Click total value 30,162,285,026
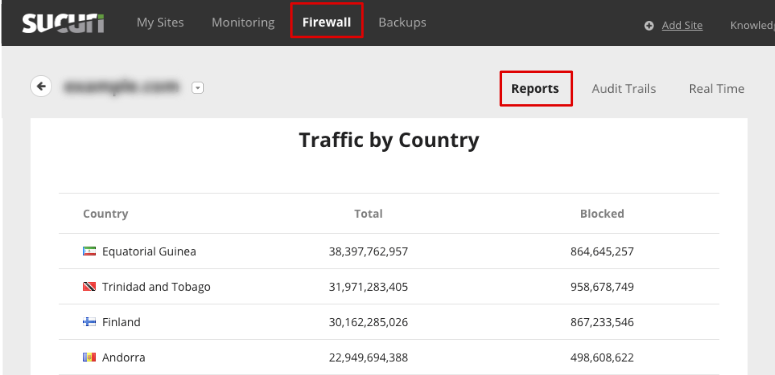Image resolution: width=775 pixels, height=375 pixels. pos(368,322)
